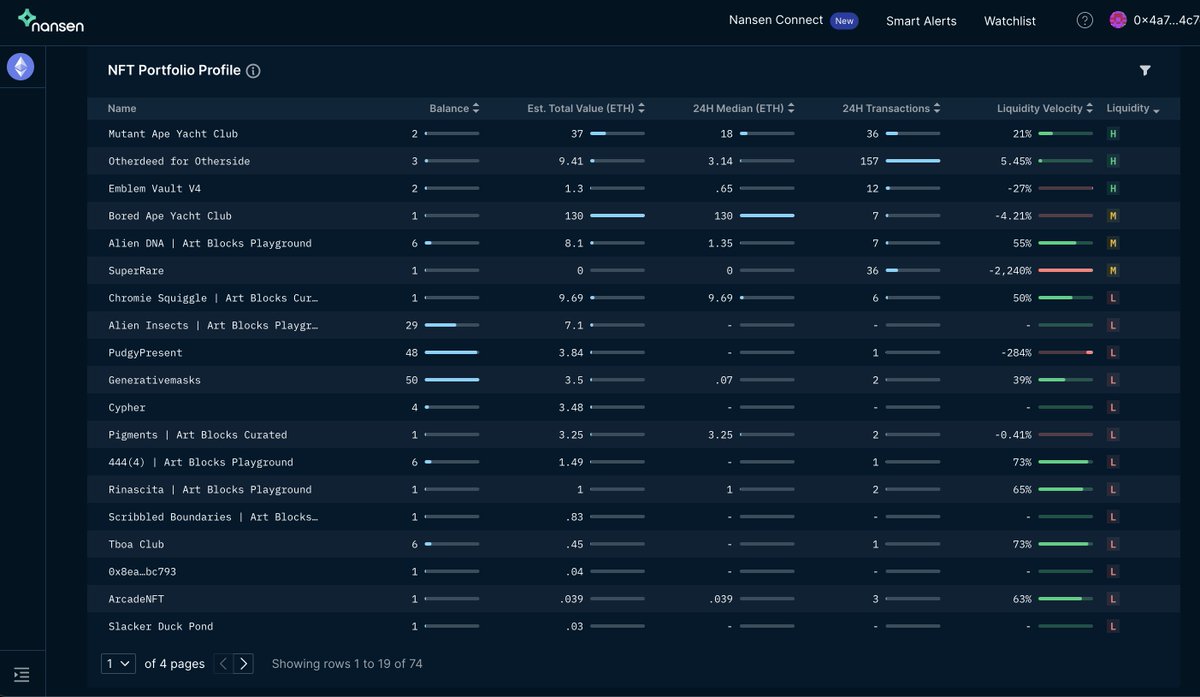Click the 0x4a7...4c7 wallet address
This screenshot has width=1200, height=697.
(x=1166, y=21)
